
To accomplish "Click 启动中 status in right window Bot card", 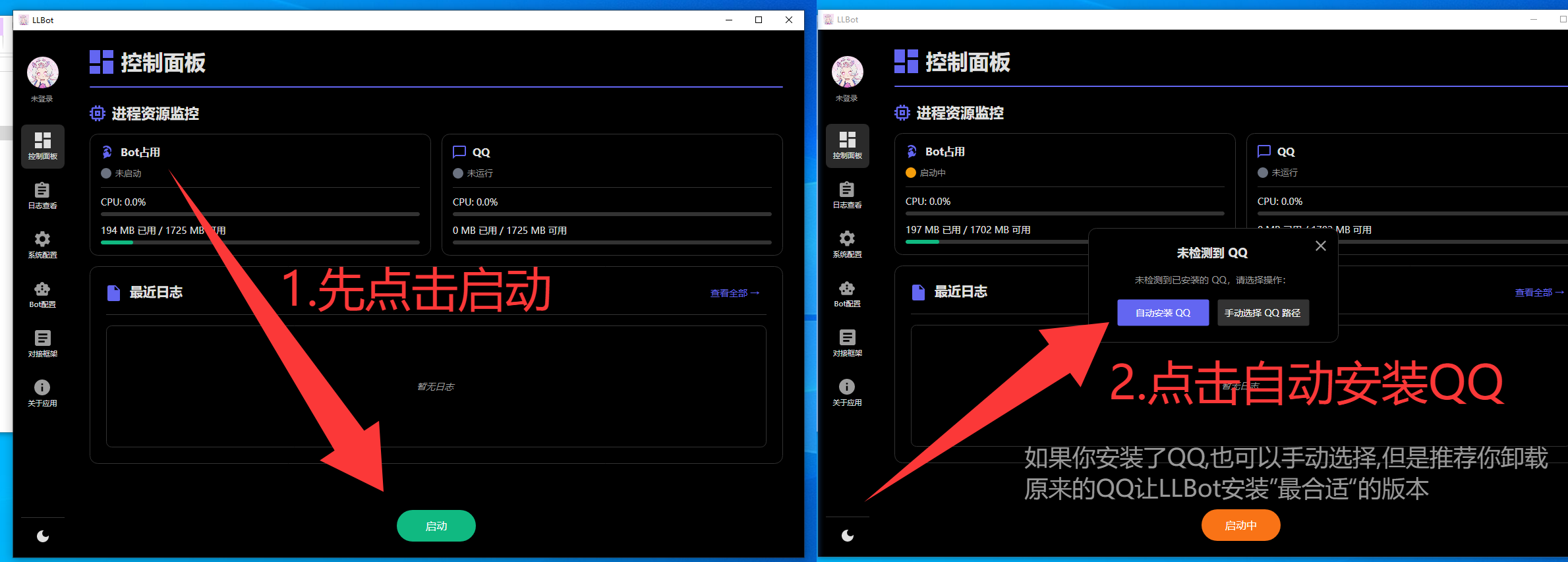I will pos(926,173).
